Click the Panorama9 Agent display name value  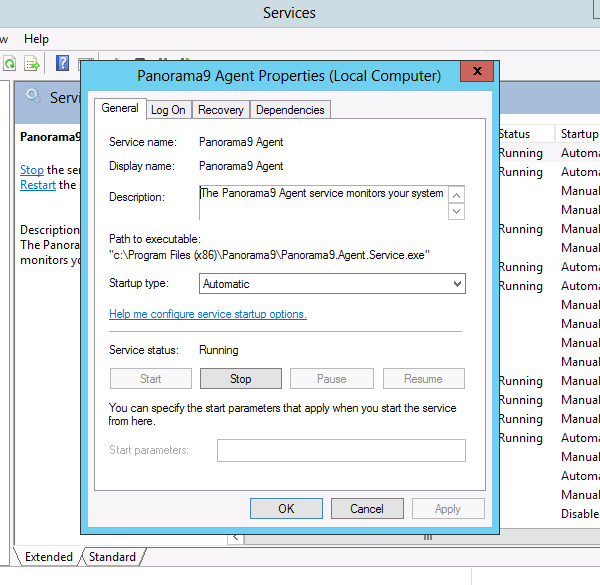[241, 166]
